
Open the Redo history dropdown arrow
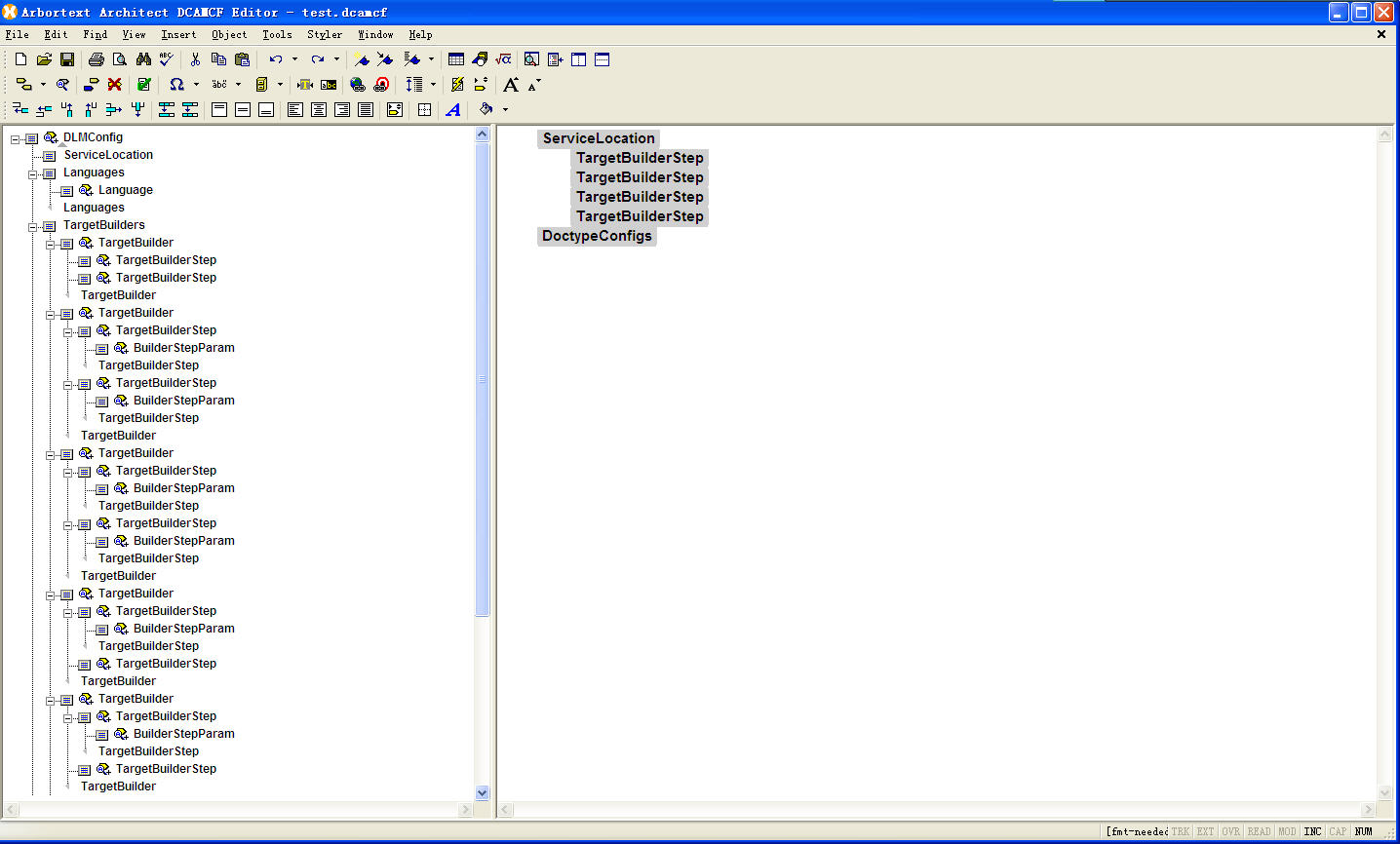pyautogui.click(x=336, y=59)
